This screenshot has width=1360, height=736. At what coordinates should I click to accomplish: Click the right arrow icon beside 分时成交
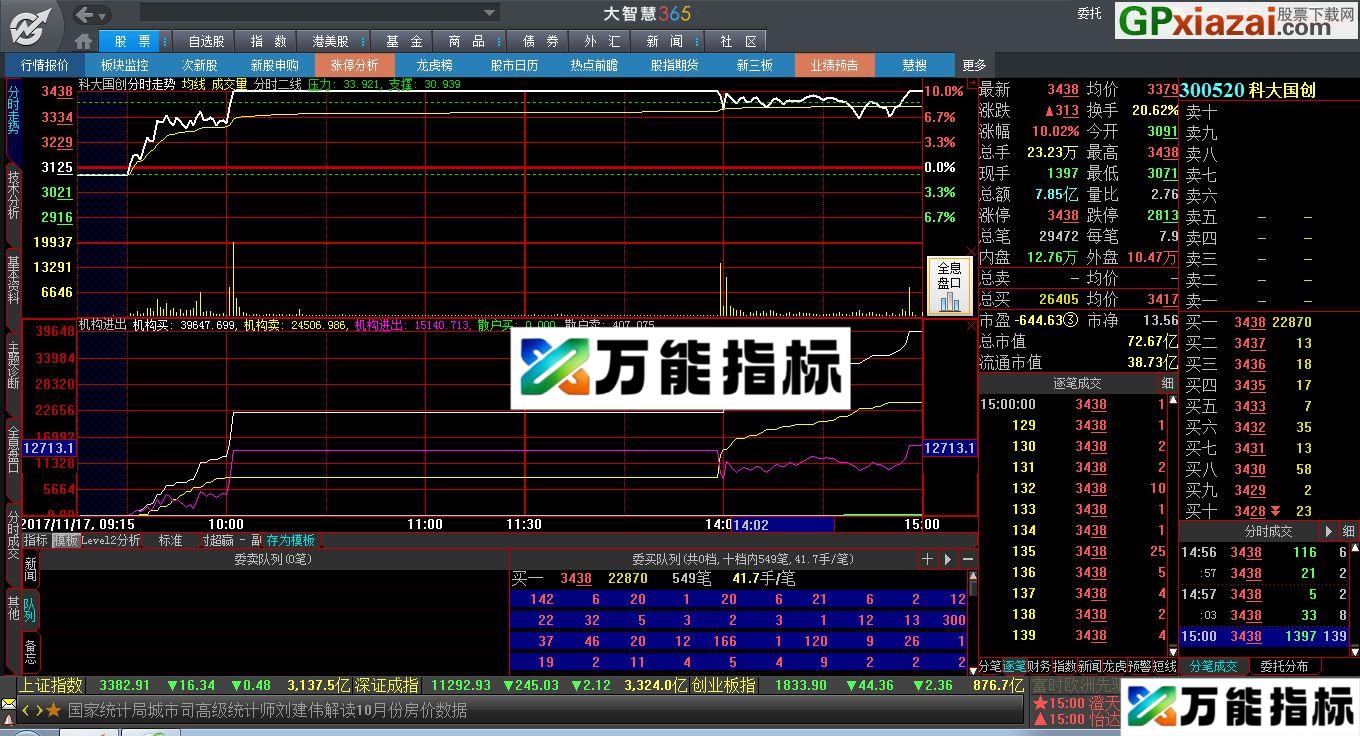[1327, 531]
